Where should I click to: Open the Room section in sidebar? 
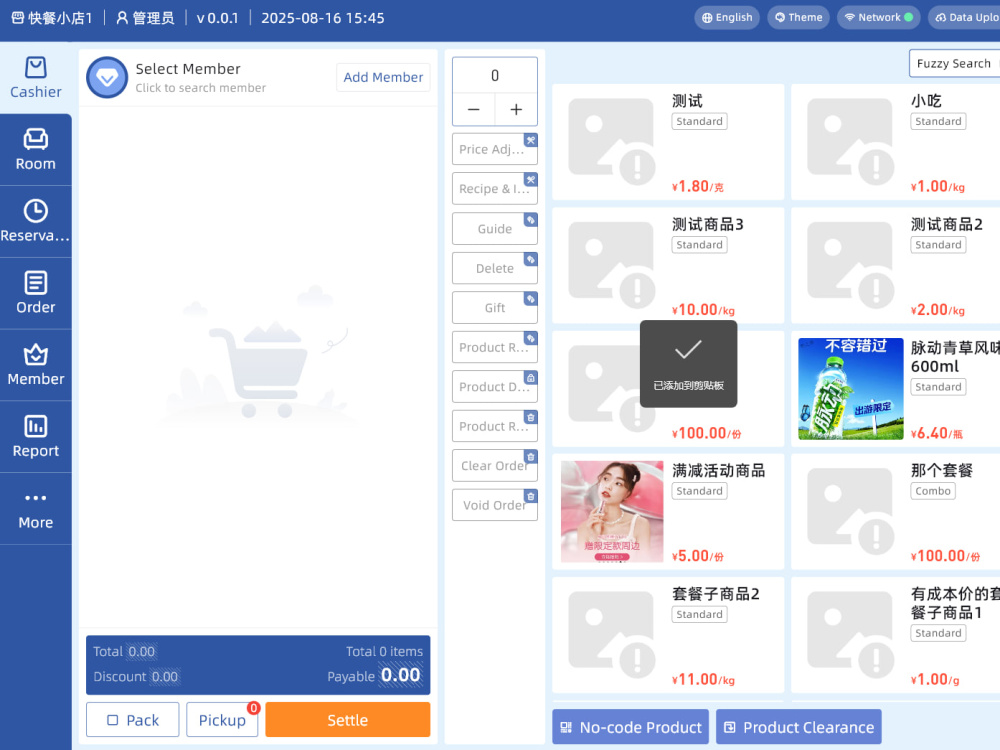click(x=36, y=150)
